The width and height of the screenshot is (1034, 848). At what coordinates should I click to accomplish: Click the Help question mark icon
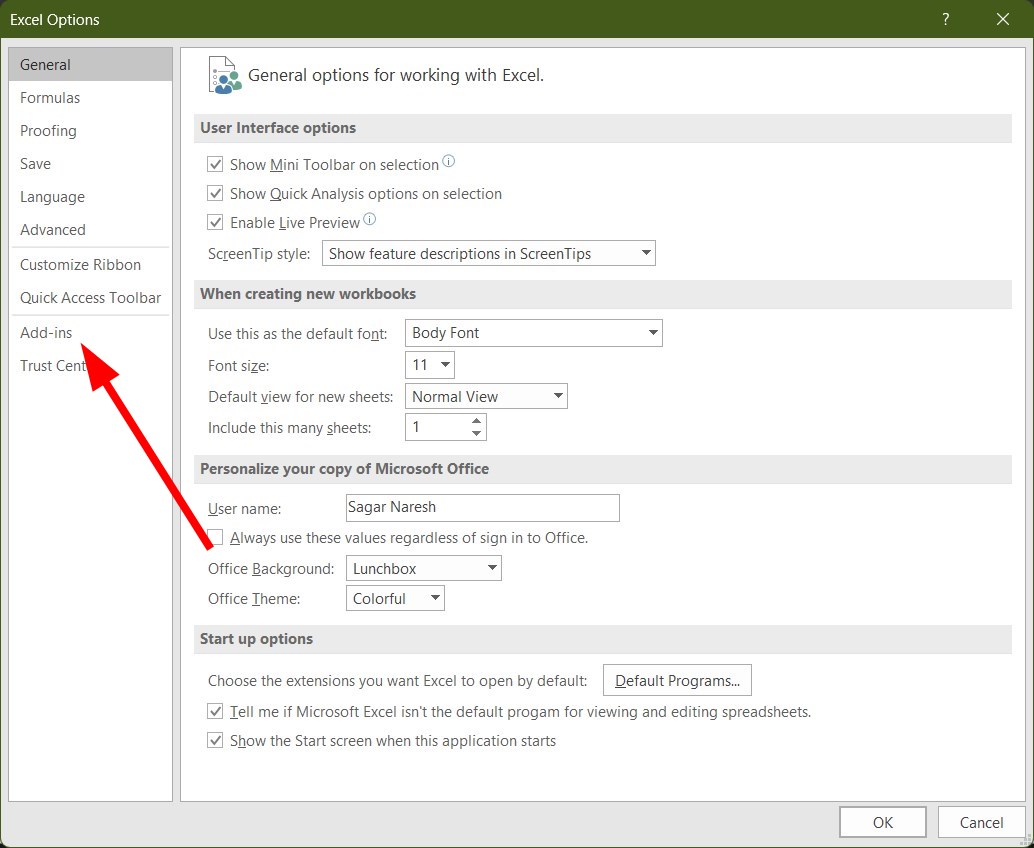coord(946,19)
